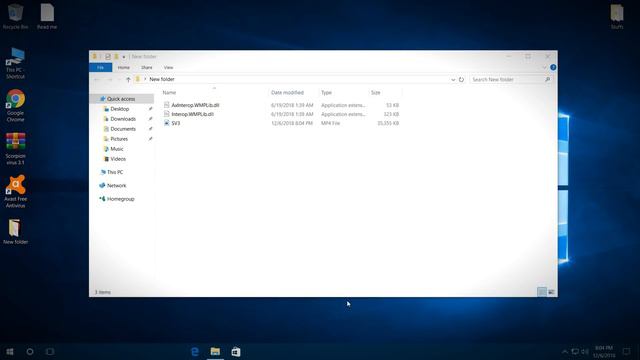Click the Back navigation arrow
The height and width of the screenshot is (360, 640).
97,79
